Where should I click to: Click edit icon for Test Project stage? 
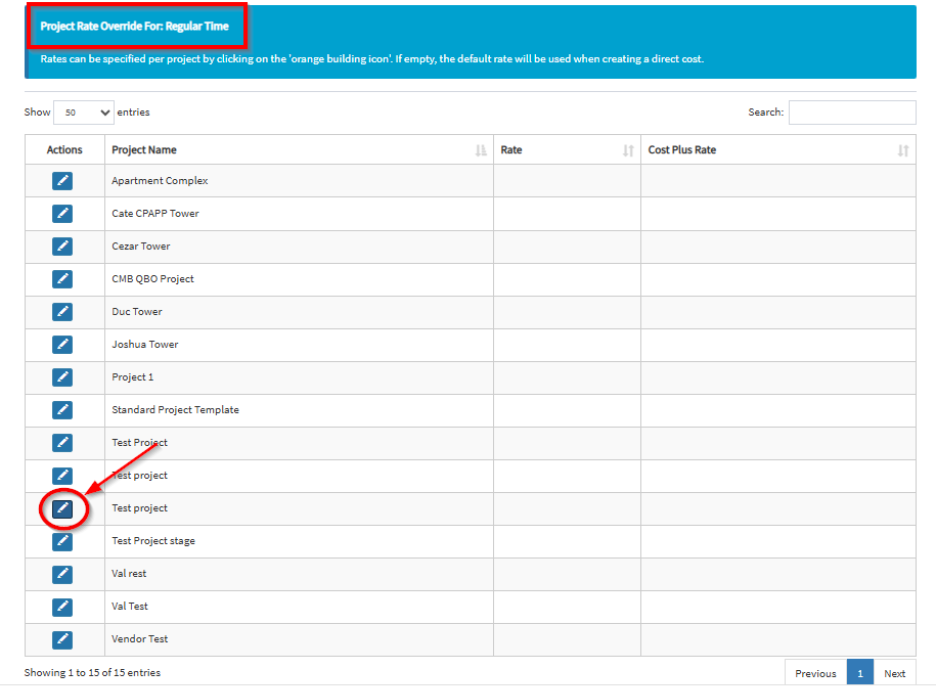pyautogui.click(x=62, y=541)
